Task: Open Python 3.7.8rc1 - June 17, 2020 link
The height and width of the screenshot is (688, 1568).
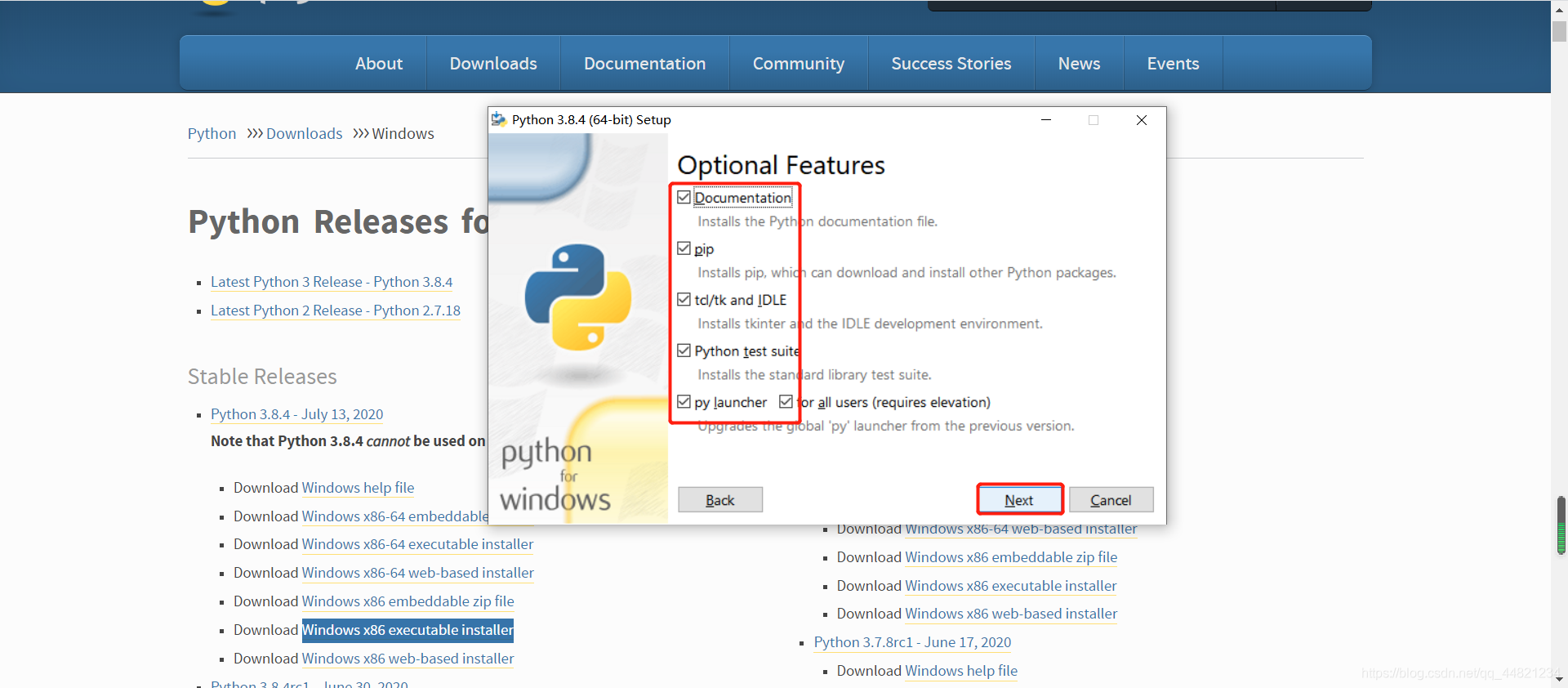Action: [x=912, y=642]
